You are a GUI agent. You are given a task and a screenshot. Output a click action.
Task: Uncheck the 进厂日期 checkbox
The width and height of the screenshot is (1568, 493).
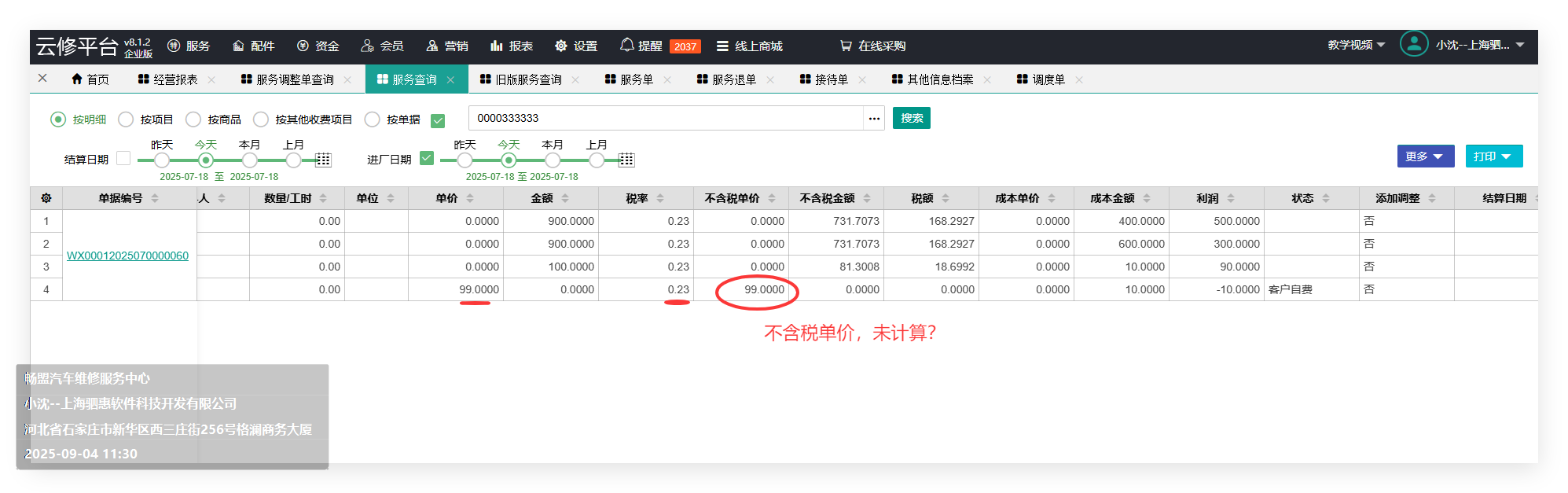[x=427, y=158]
